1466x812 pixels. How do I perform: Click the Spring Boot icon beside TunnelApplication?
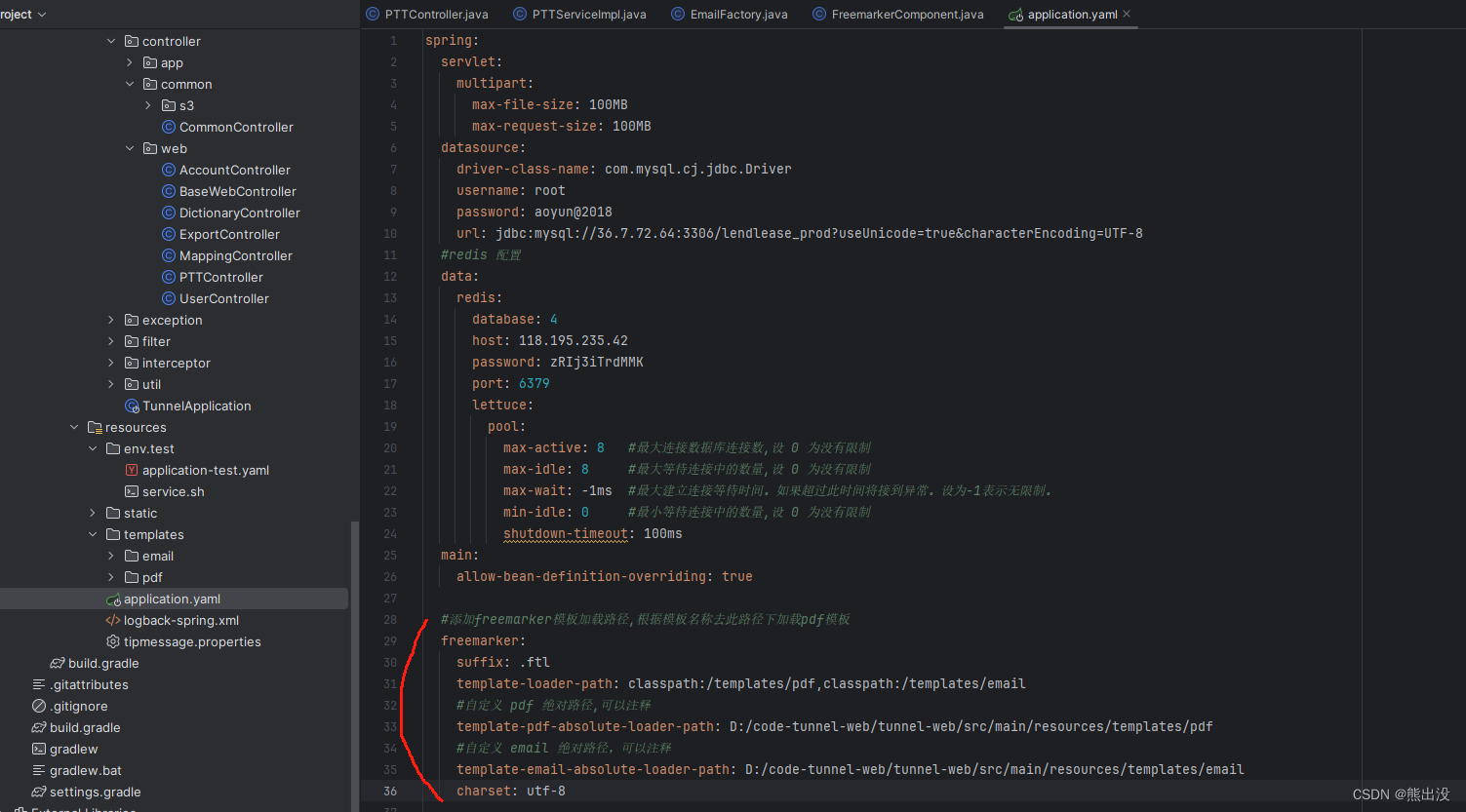click(x=134, y=406)
